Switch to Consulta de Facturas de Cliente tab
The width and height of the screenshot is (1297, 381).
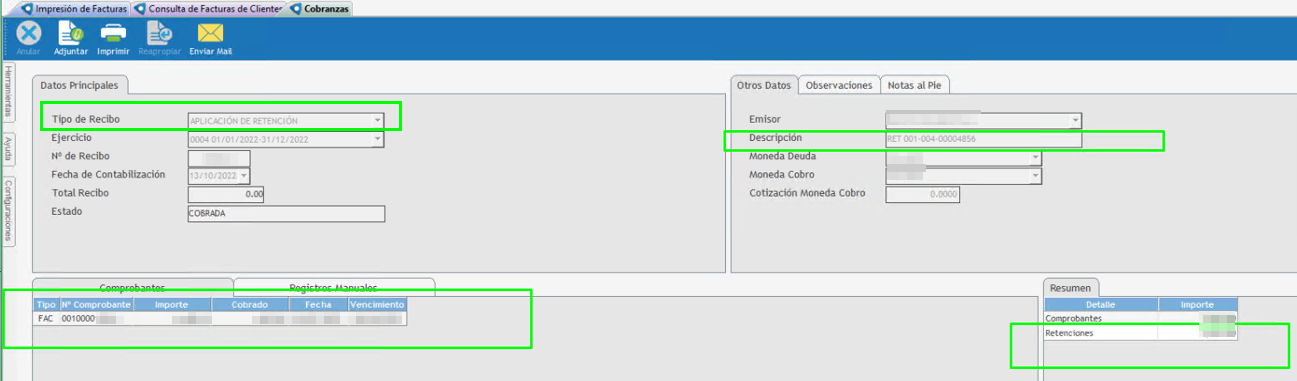tap(209, 8)
